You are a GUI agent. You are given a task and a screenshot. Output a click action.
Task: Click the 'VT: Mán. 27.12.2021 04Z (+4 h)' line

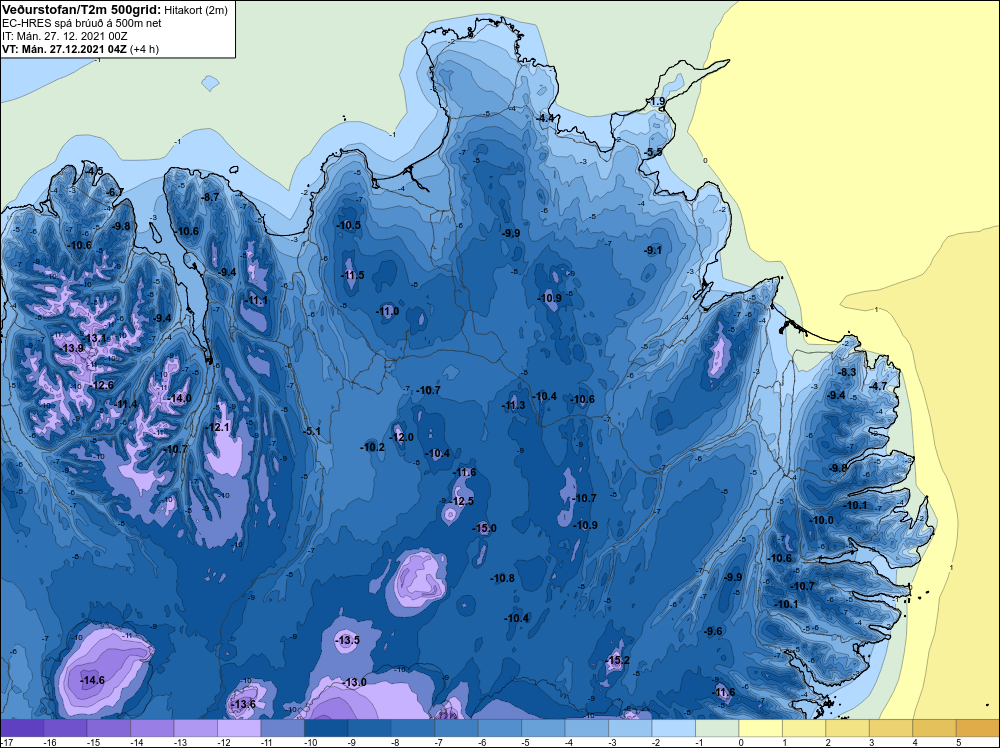tap(80, 49)
